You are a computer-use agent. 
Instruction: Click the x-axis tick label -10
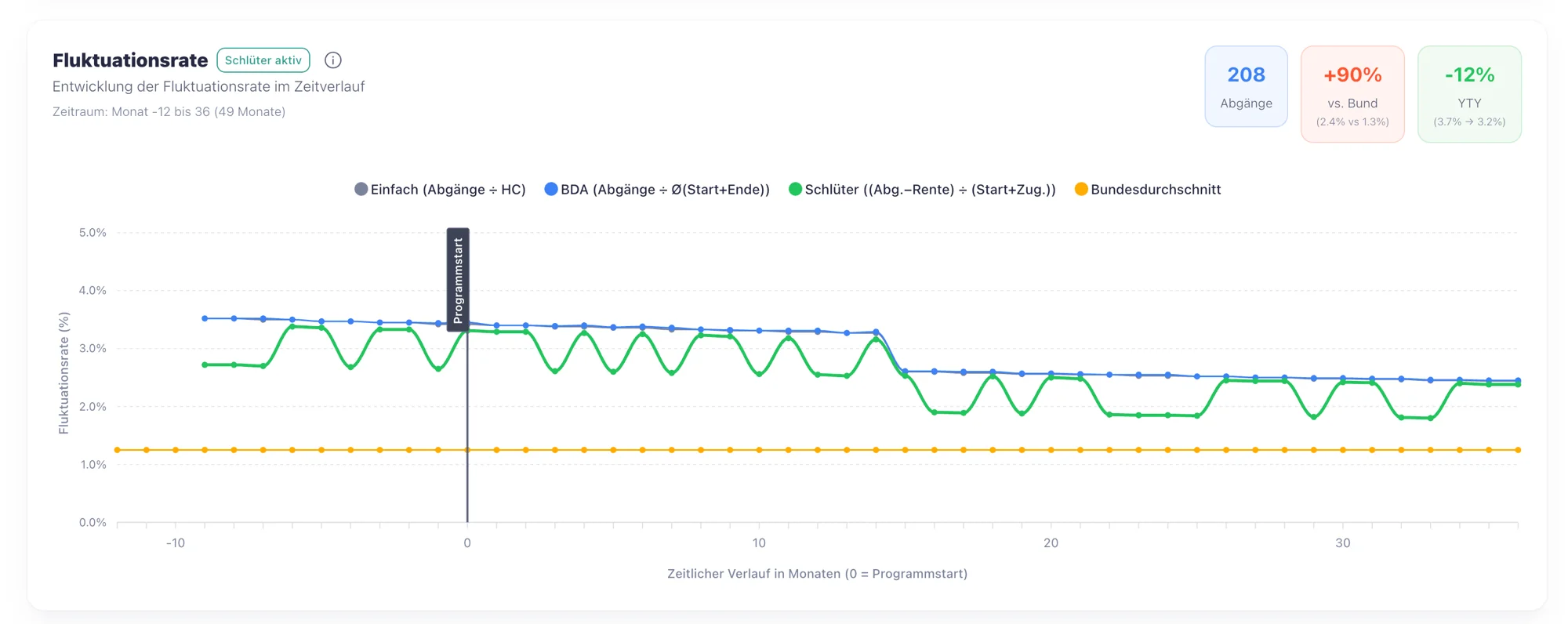[176, 542]
